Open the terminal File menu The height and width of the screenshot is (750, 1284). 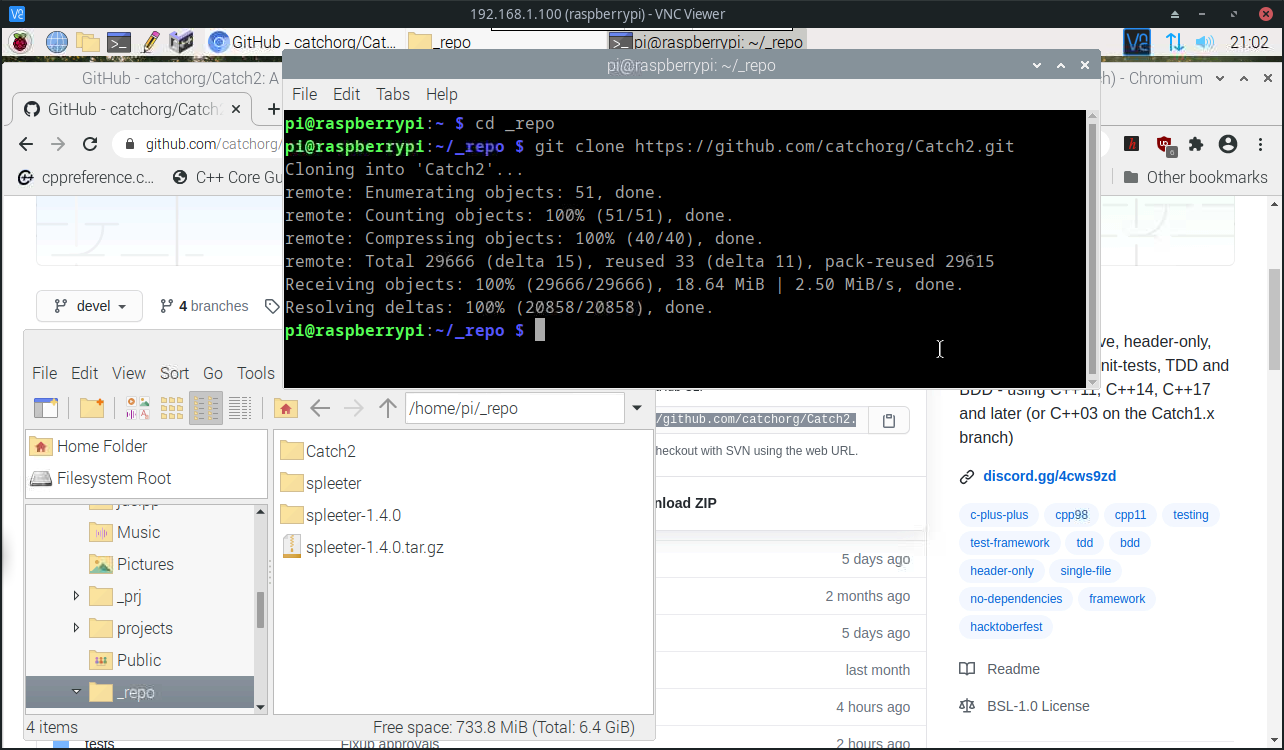(x=304, y=94)
